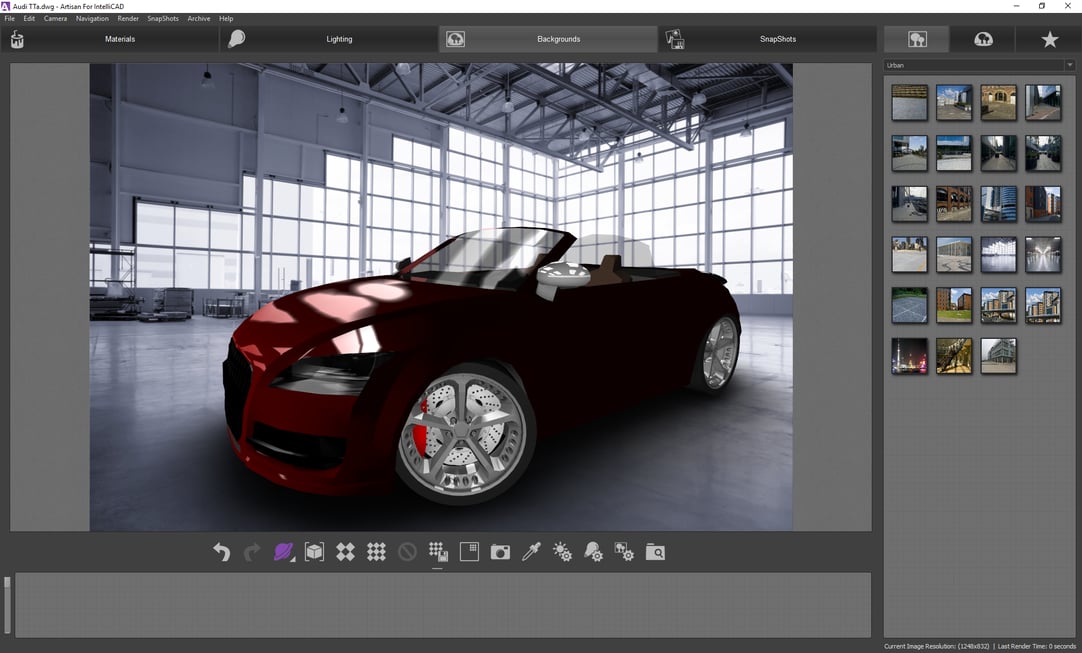This screenshot has height=653, width=1082.
Task: Select the background image settings icon
Action: pyautogui.click(x=624, y=551)
